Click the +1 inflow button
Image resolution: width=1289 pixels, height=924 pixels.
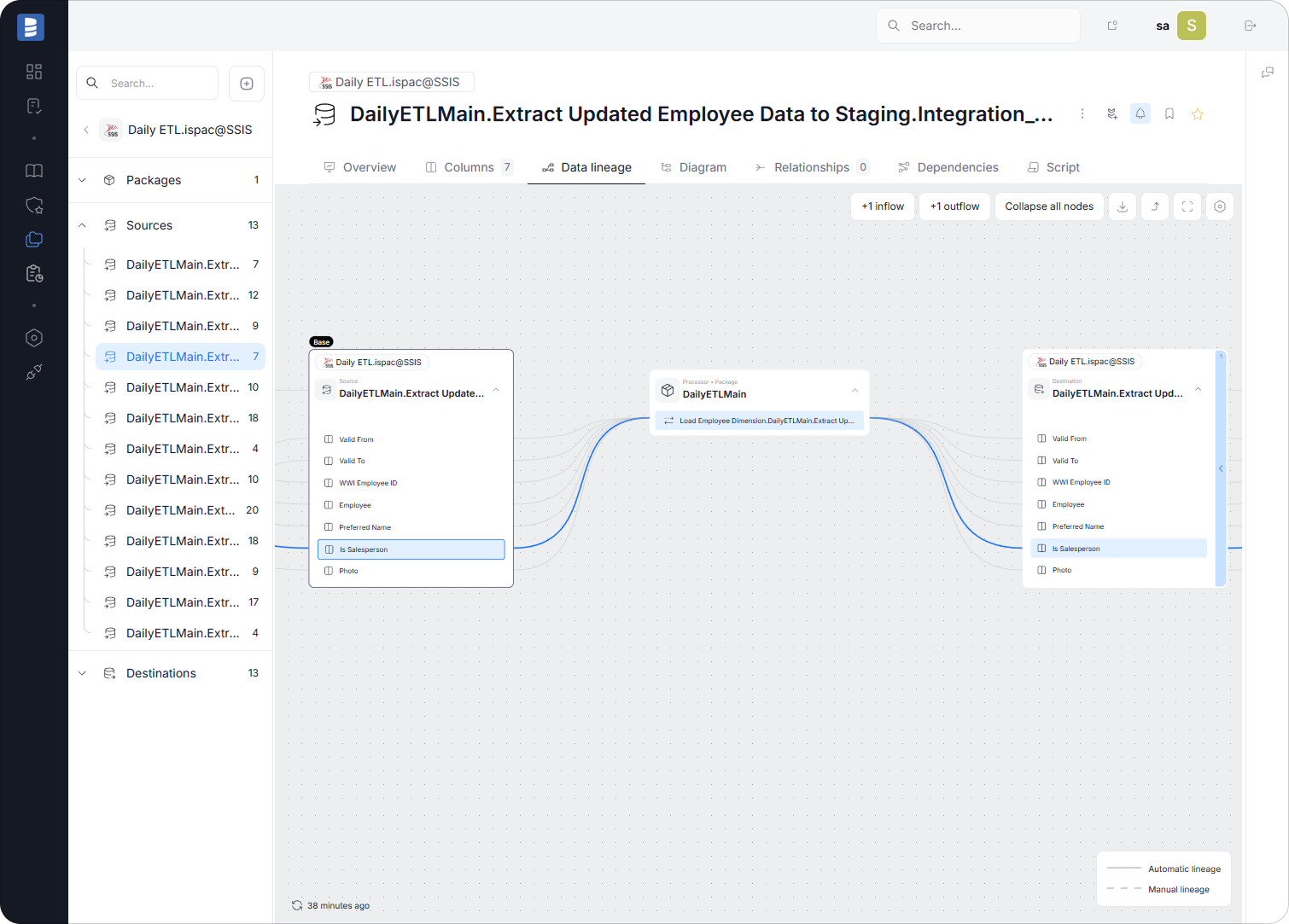883,206
